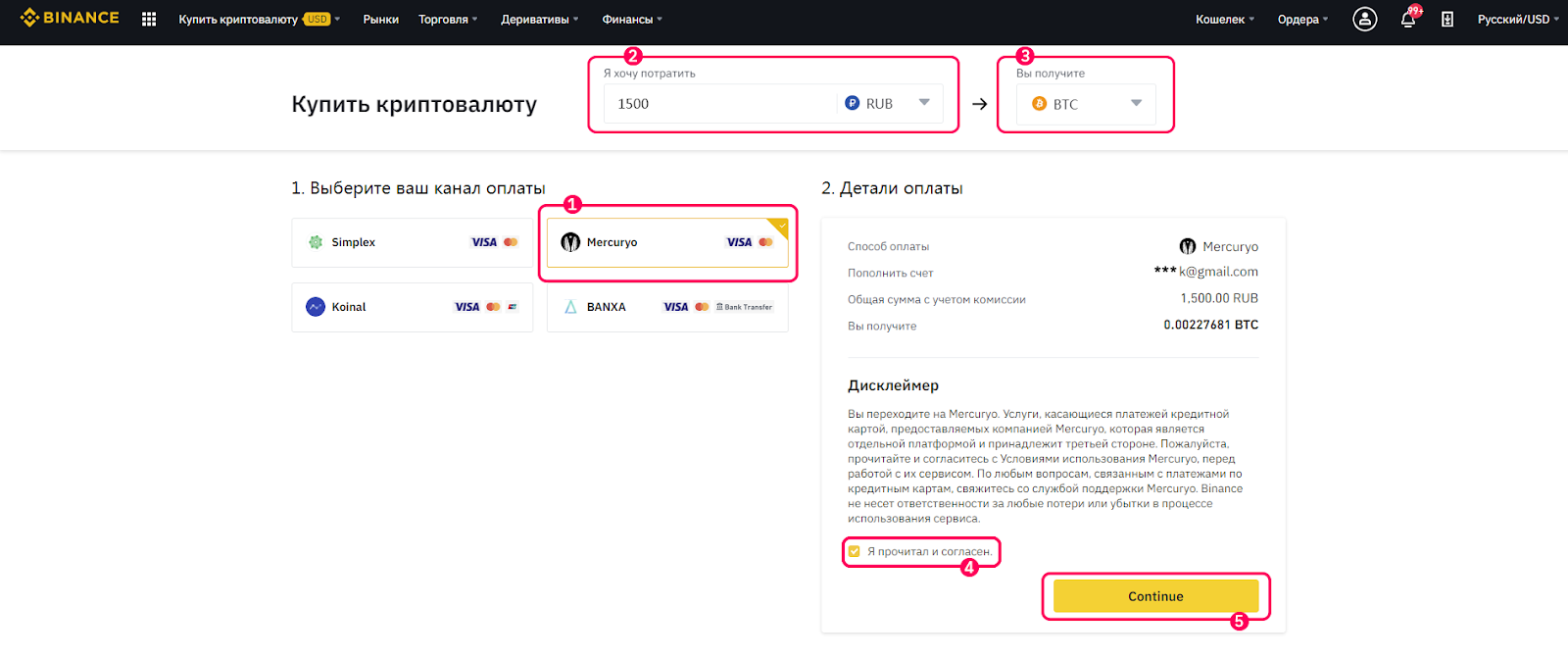The height and width of the screenshot is (659, 1568).
Task: Click Visa icon on BANXA card
Action: [676, 307]
